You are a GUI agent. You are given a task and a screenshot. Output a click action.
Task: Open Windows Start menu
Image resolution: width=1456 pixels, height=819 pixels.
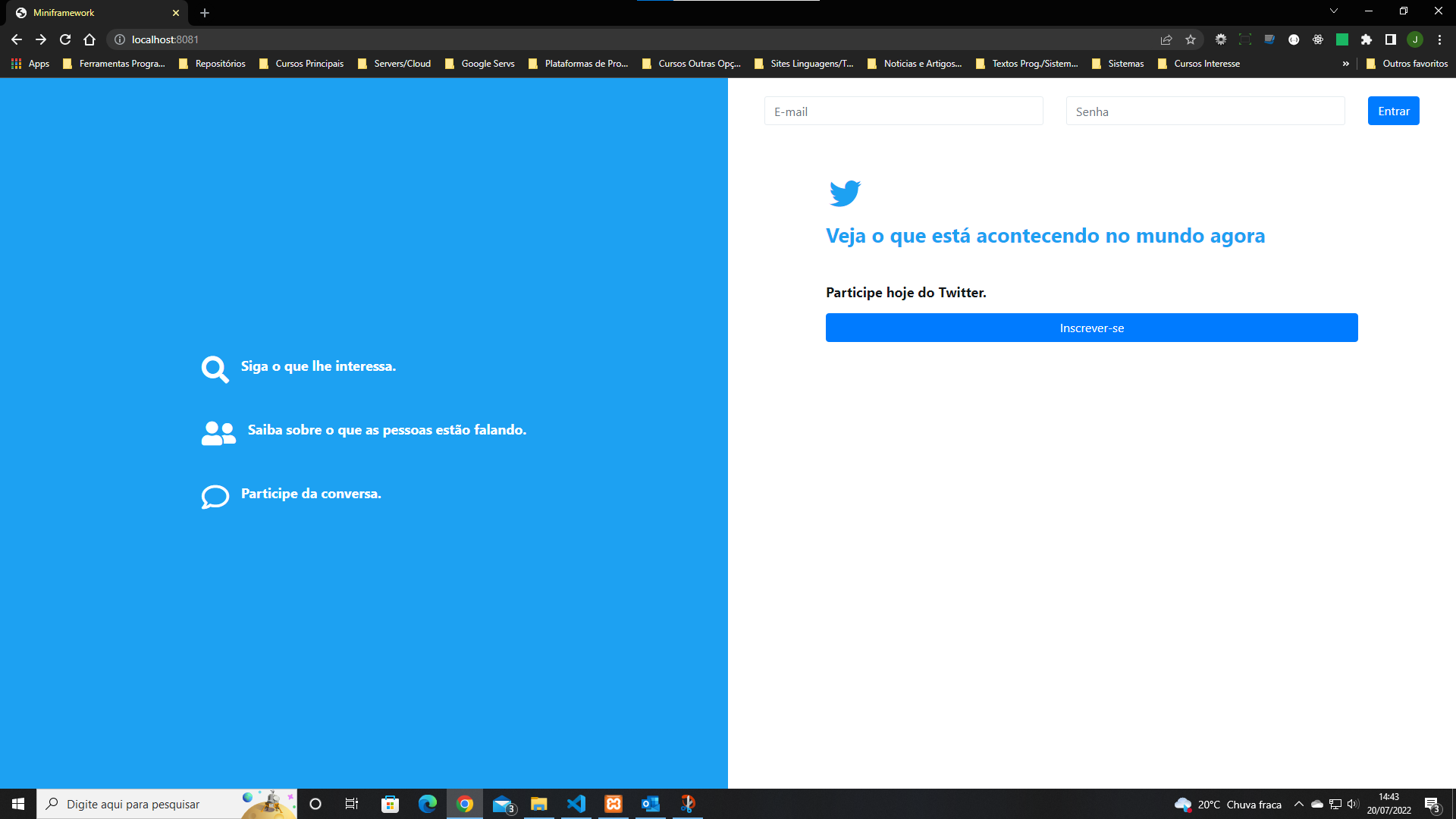18,804
